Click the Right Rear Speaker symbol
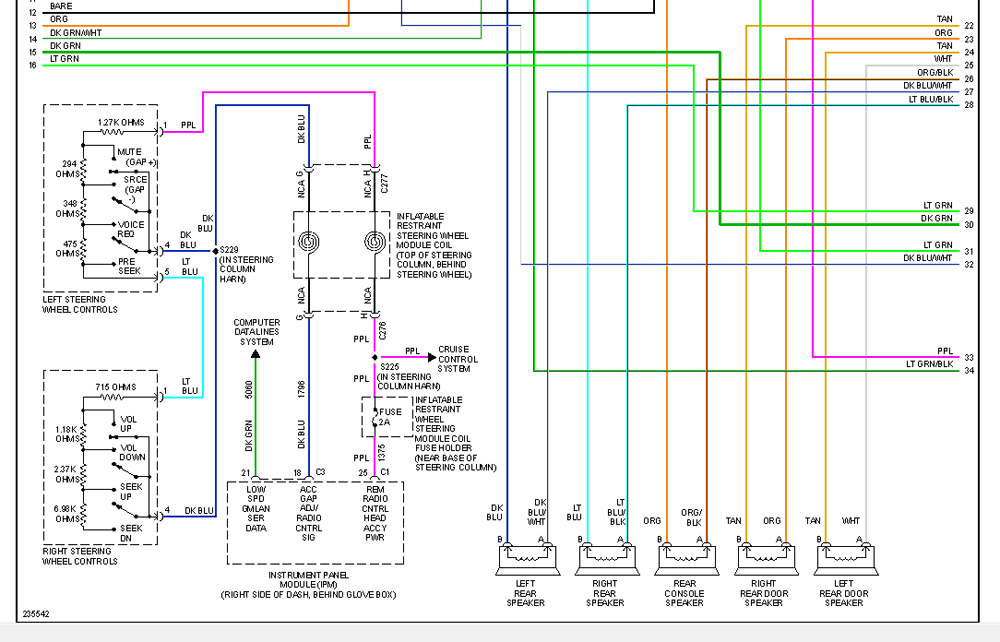Viewport: 1000px width, 642px height. 607,558
